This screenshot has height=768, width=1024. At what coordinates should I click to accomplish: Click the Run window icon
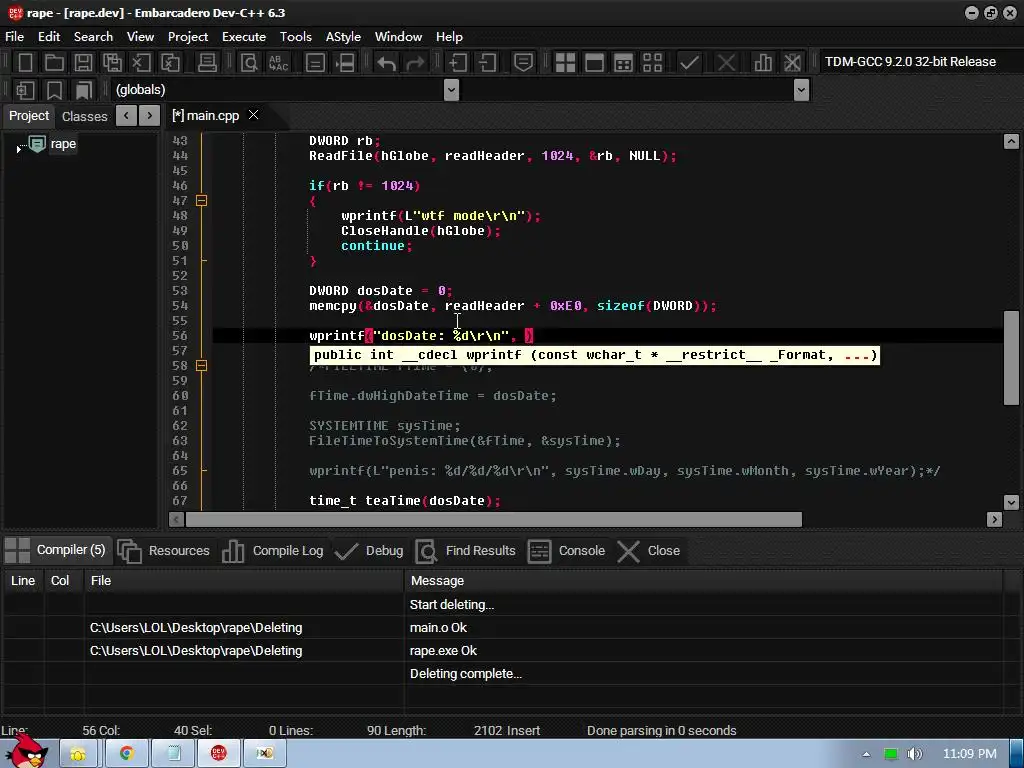tap(594, 63)
